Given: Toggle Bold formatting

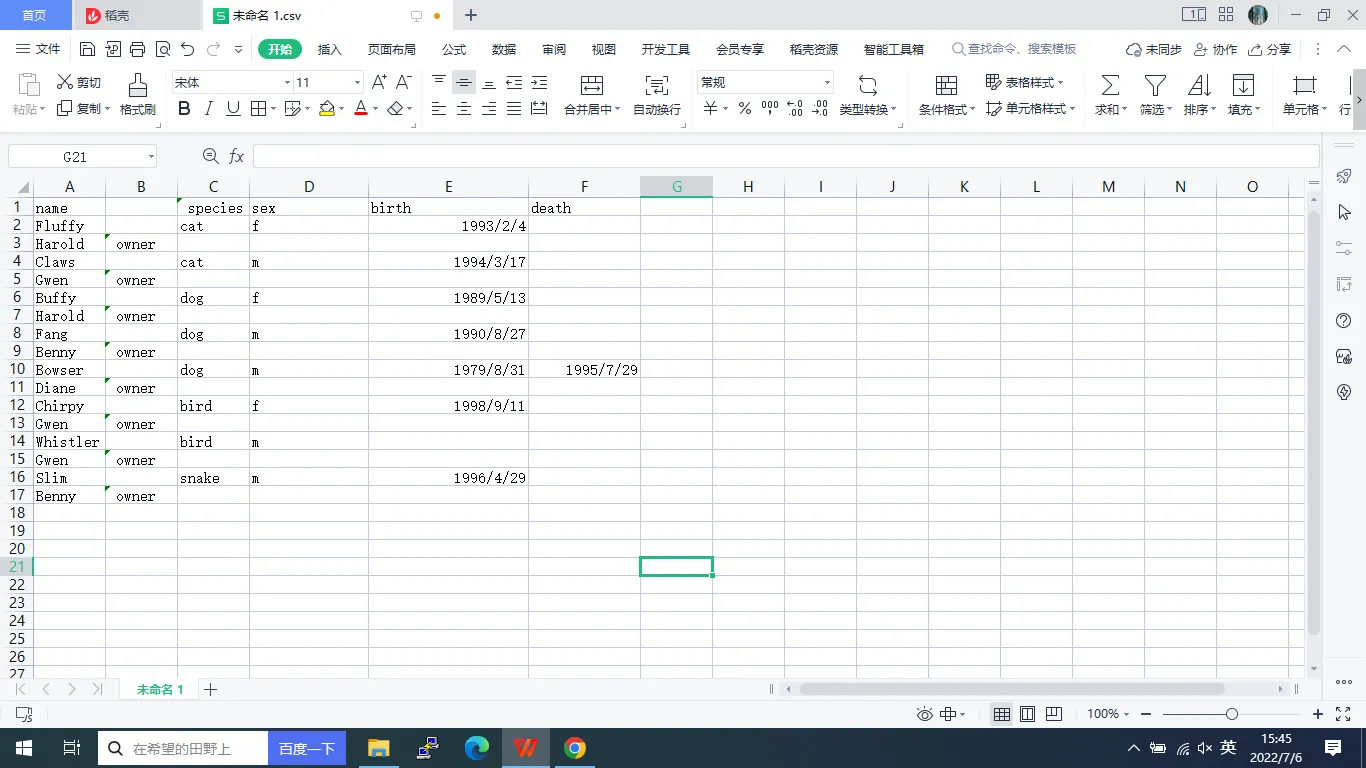Looking at the screenshot, I should [184, 109].
